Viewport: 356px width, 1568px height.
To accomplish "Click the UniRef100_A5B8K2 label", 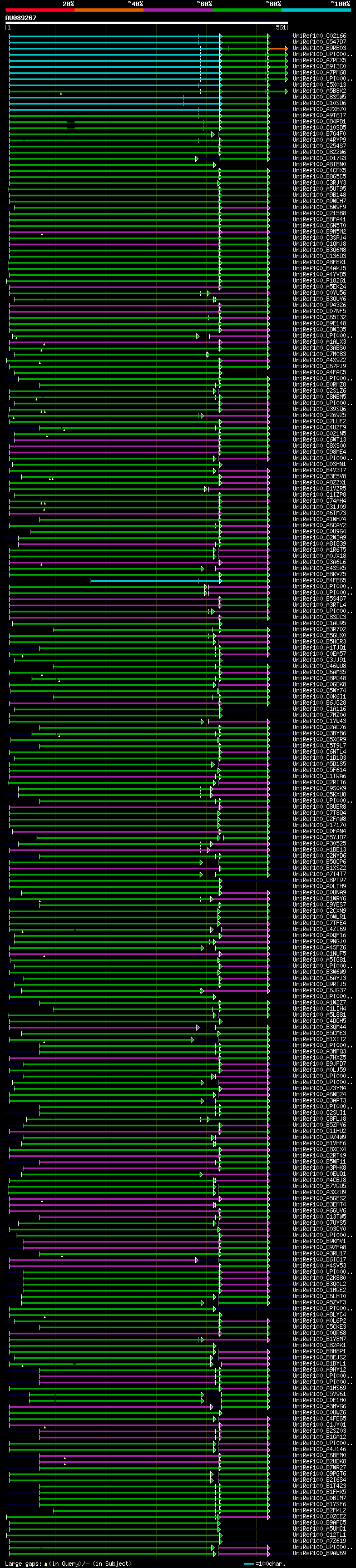I will [319, 91].
